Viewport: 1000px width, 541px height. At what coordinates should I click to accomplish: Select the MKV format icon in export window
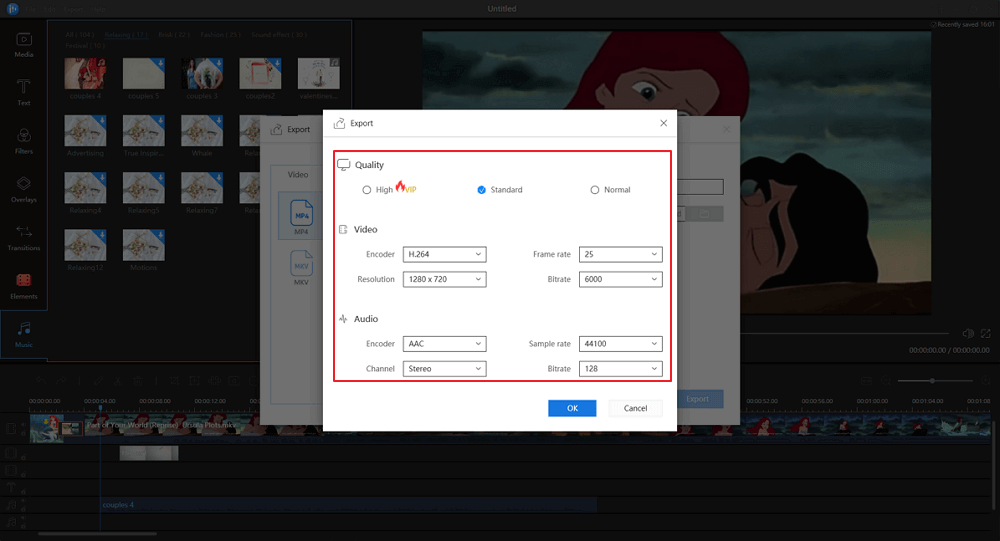tap(301, 267)
